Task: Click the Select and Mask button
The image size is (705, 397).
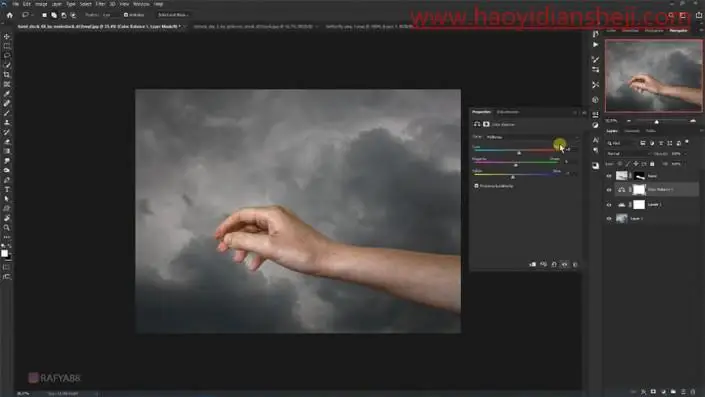Action: pyautogui.click(x=173, y=15)
